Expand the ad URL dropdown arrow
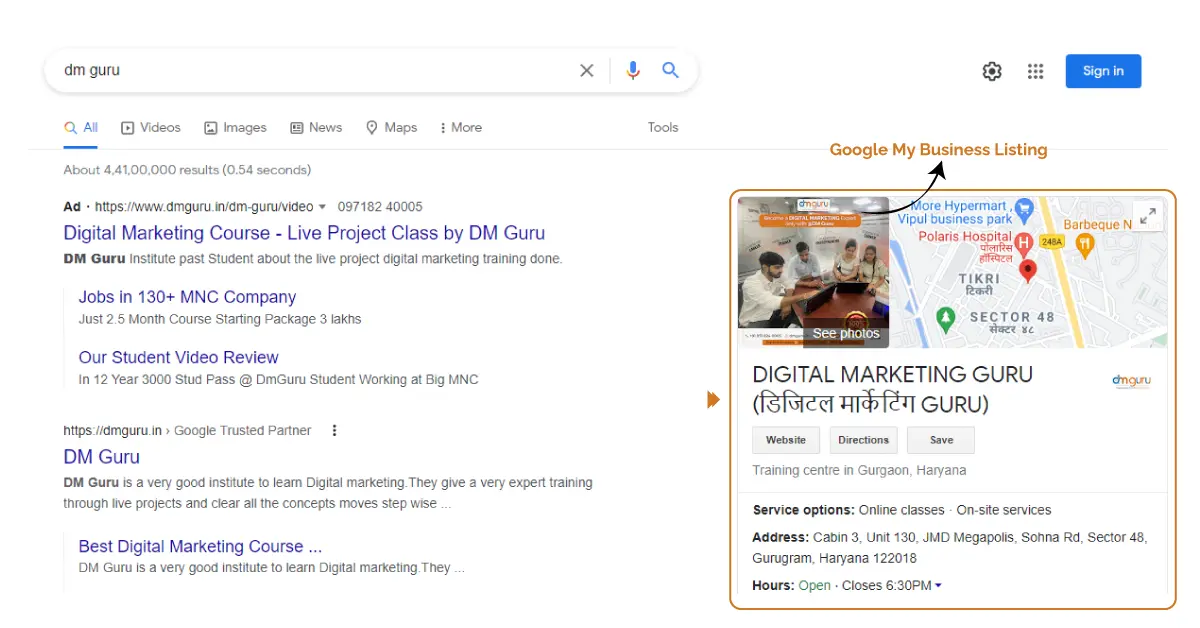Image resolution: width=1200 pixels, height=628 pixels. pos(322,207)
